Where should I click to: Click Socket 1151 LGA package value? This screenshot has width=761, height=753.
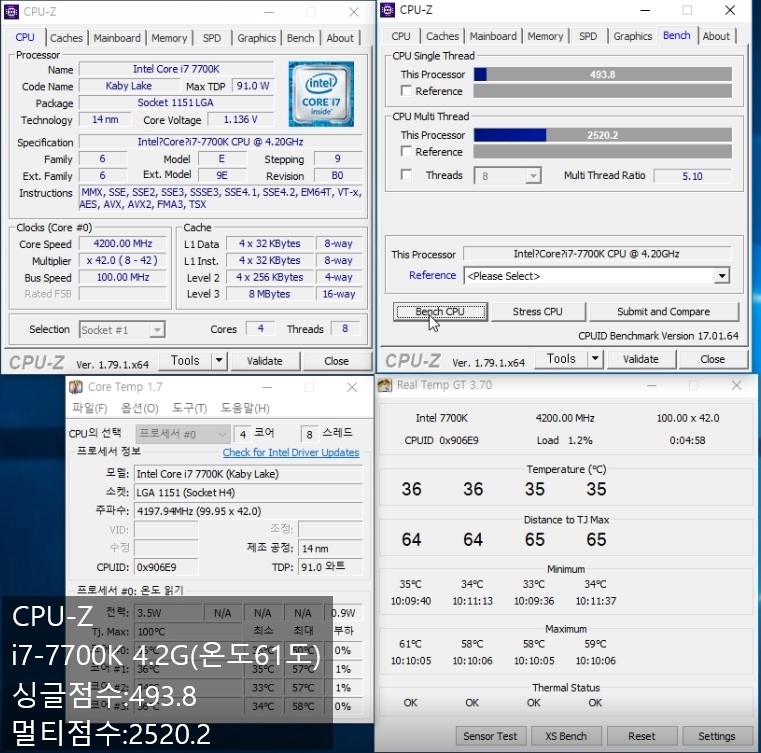coord(176,102)
